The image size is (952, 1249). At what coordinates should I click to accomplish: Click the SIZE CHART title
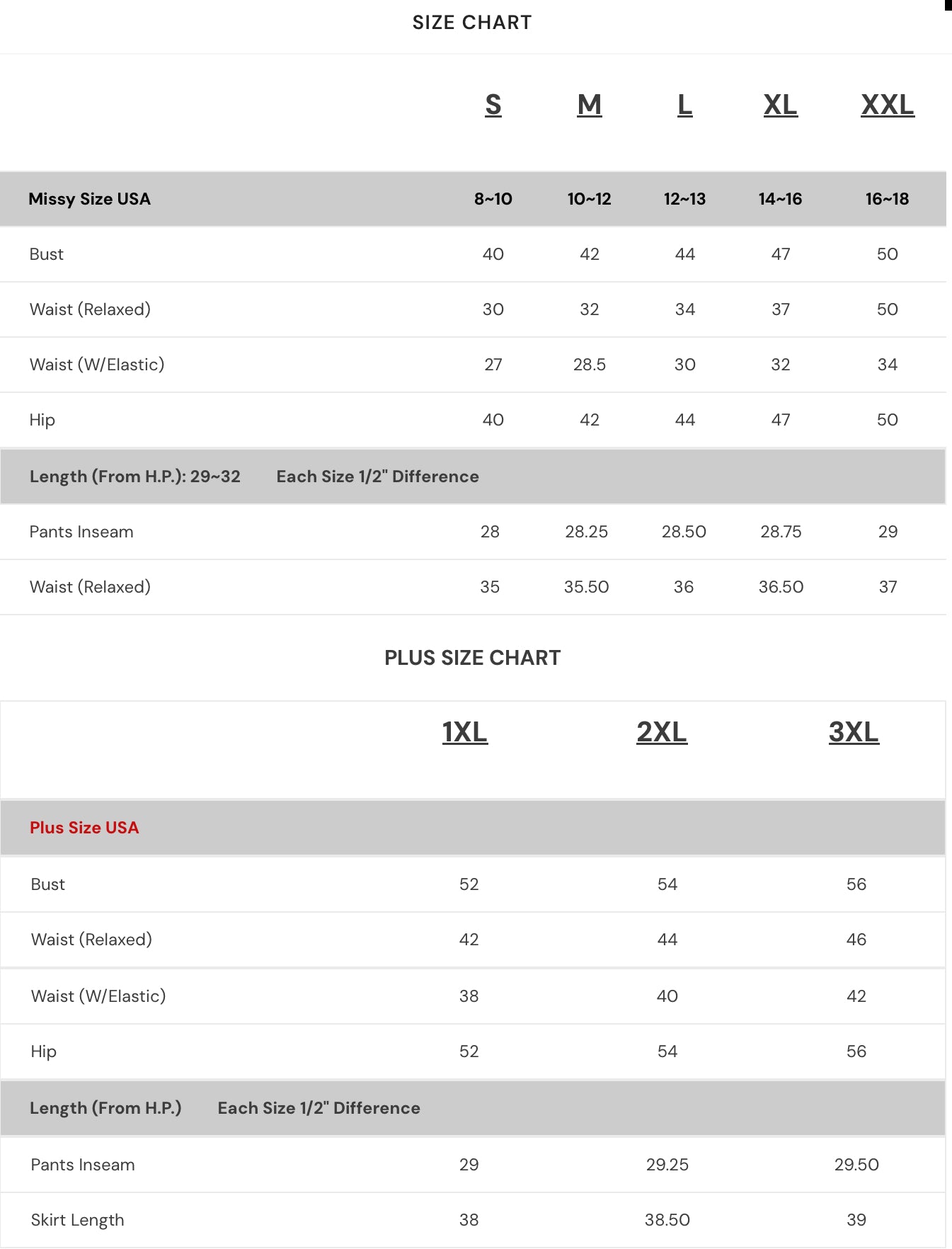472,23
